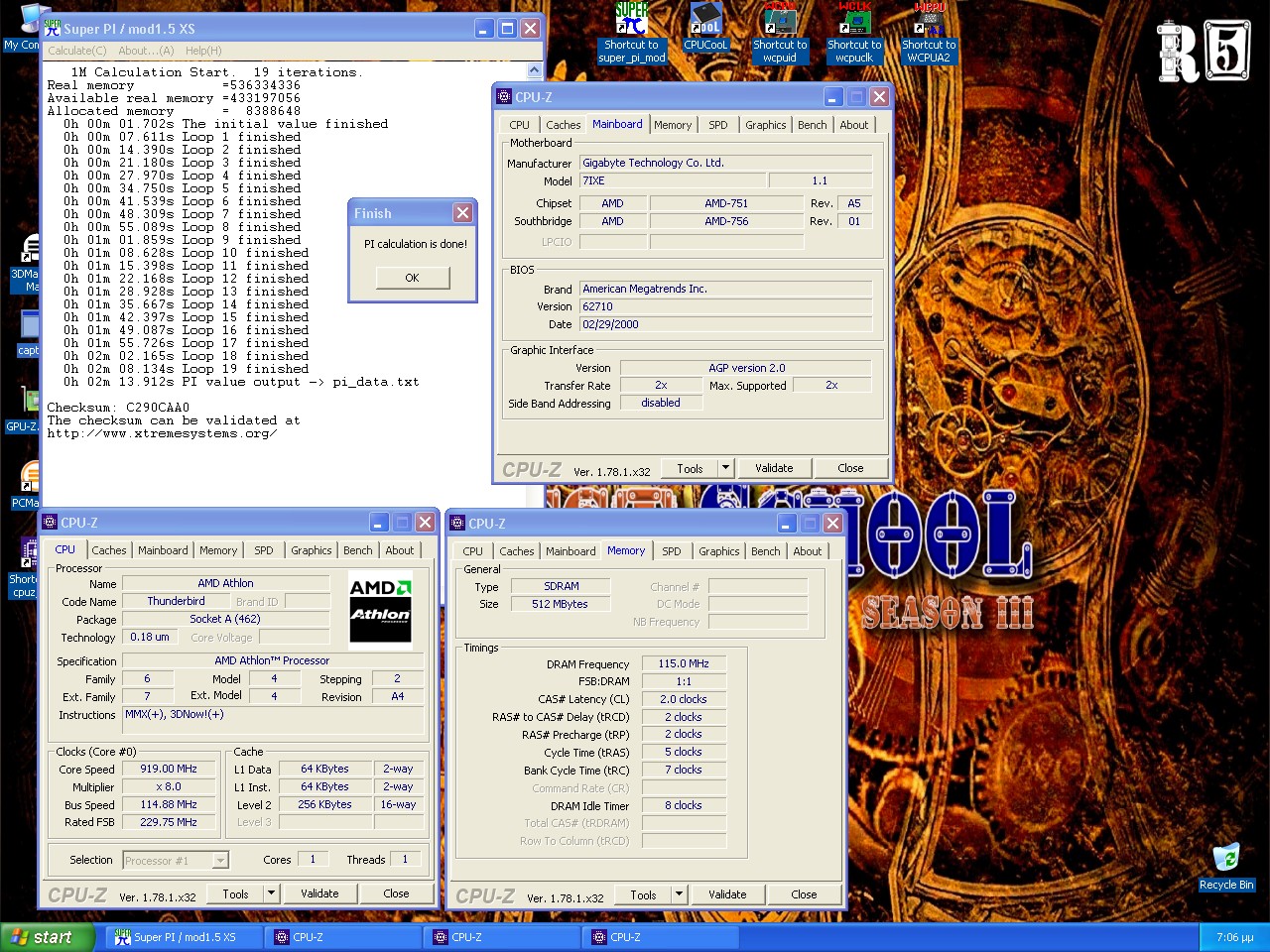The image size is (1270, 952).
Task: Expand Tools dropdown arrow in Mainboard window
Action: pyautogui.click(x=725, y=468)
